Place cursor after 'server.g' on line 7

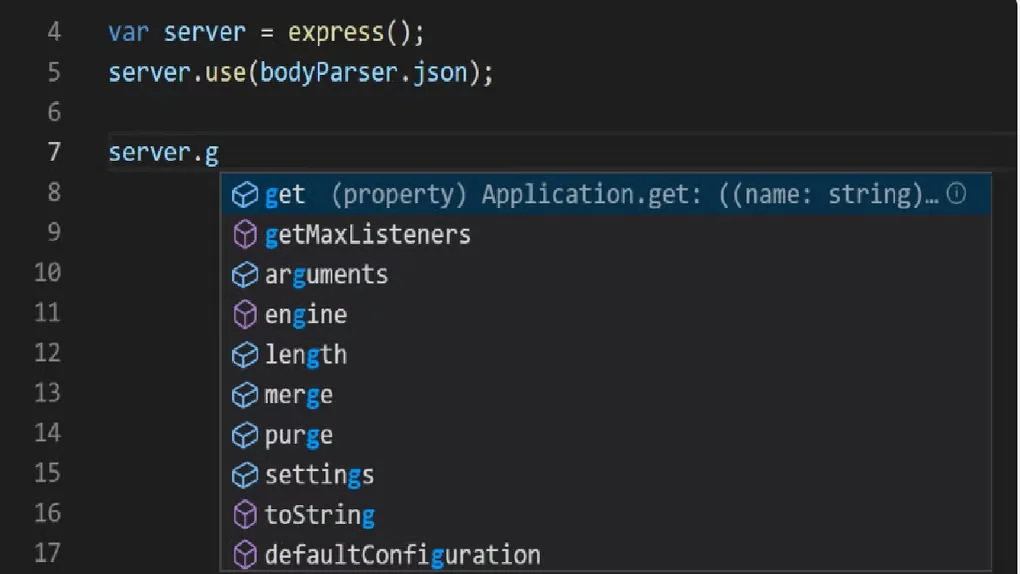(221, 153)
